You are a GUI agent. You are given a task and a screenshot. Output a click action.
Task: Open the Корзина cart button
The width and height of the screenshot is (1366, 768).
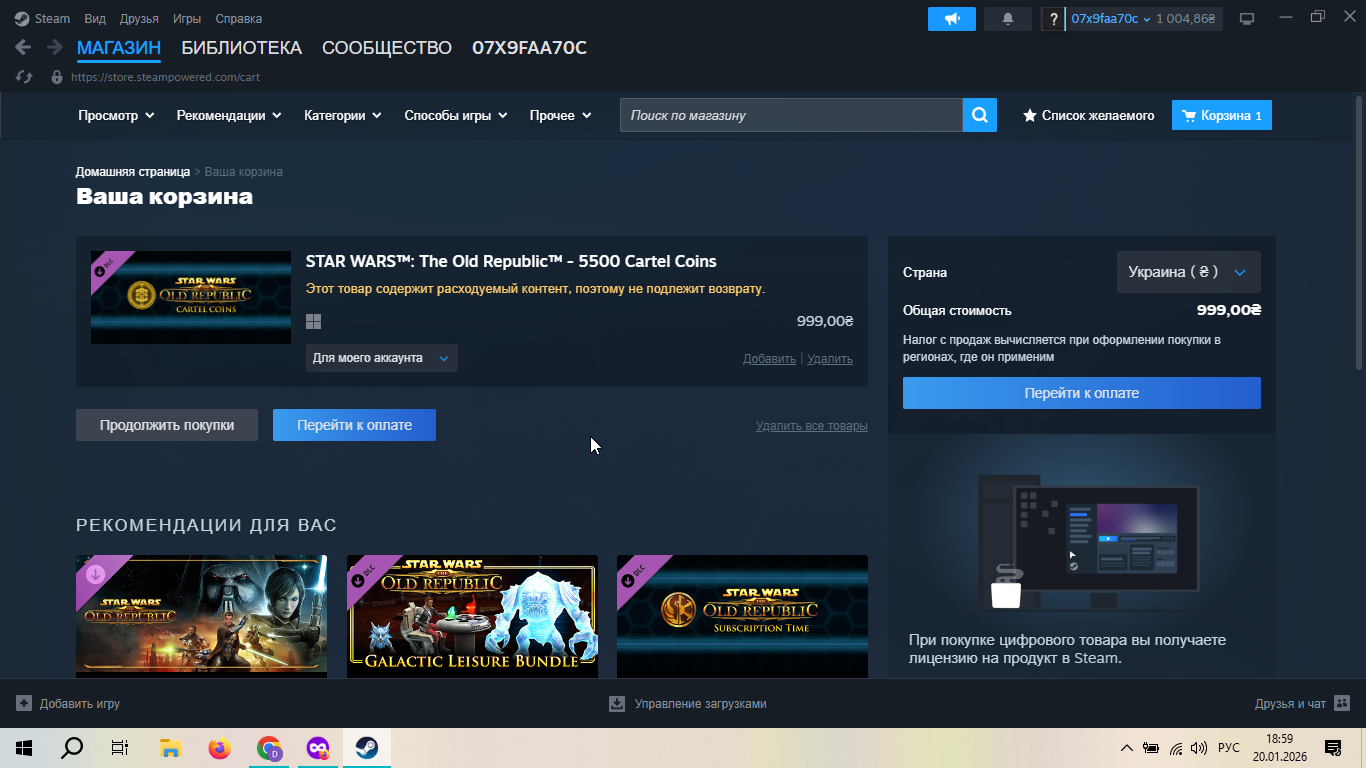[x=1222, y=115]
